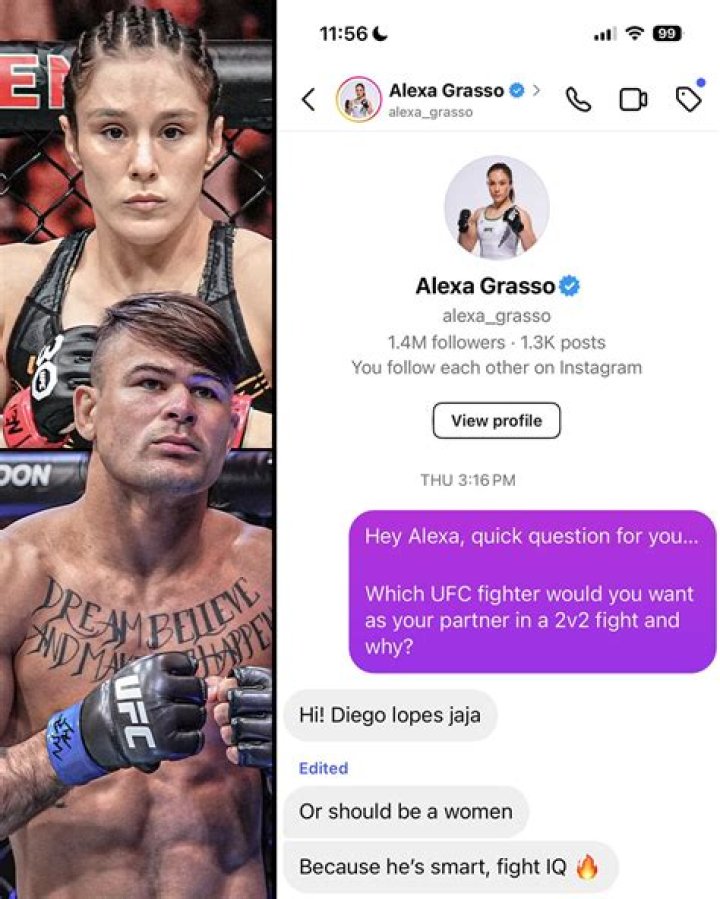Select the 'Hi! Diego lopes jaja' message

(x=390, y=715)
